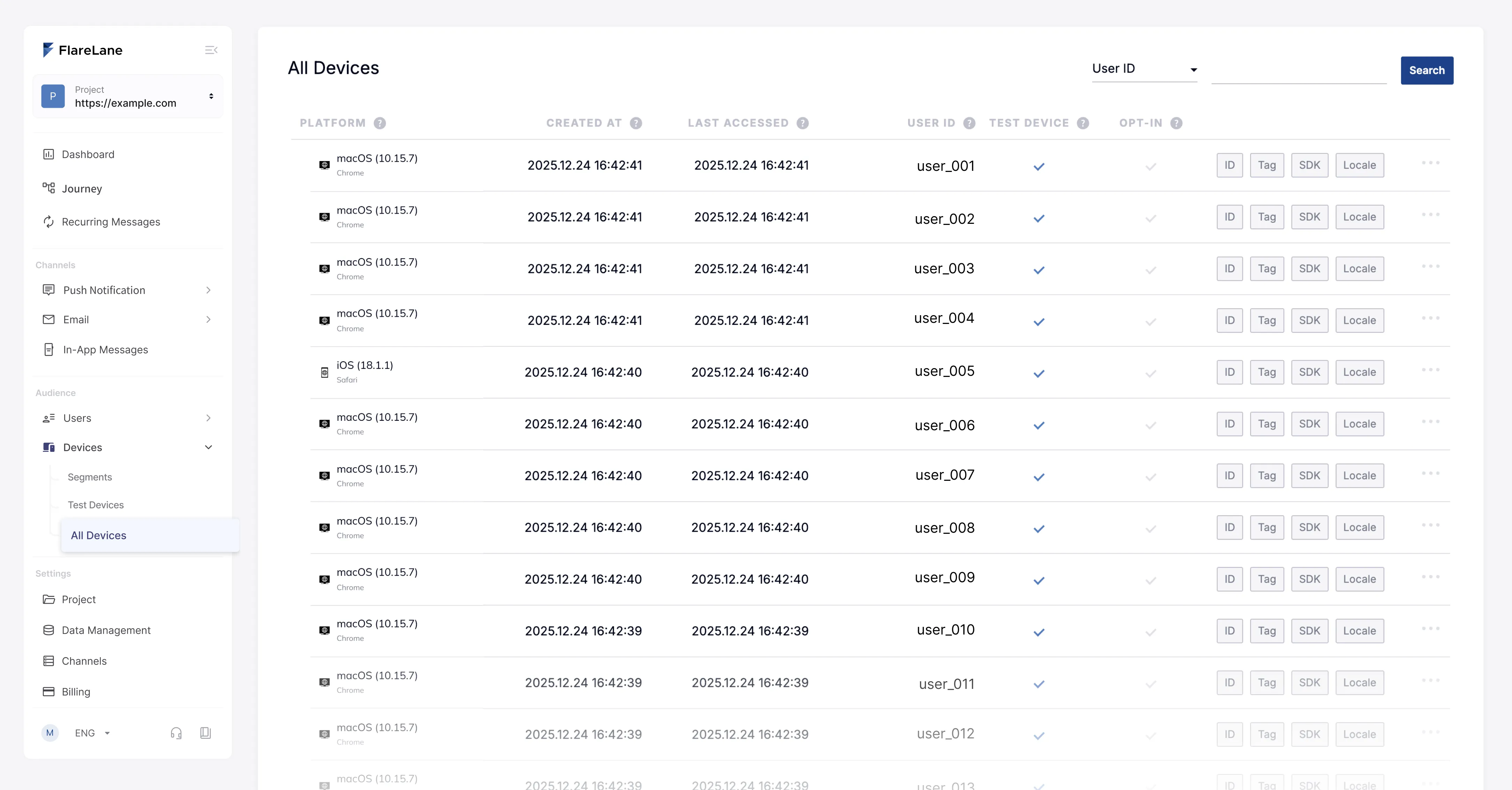Show help for Created At column
This screenshot has height=790, width=1512.
(x=636, y=123)
